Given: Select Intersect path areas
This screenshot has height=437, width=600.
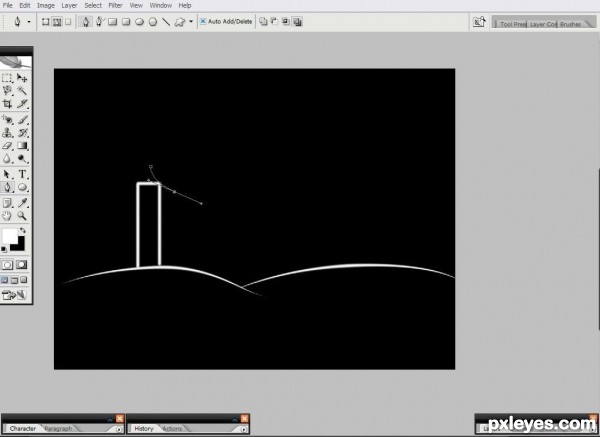Looking at the screenshot, I should pyautogui.click(x=286, y=21).
